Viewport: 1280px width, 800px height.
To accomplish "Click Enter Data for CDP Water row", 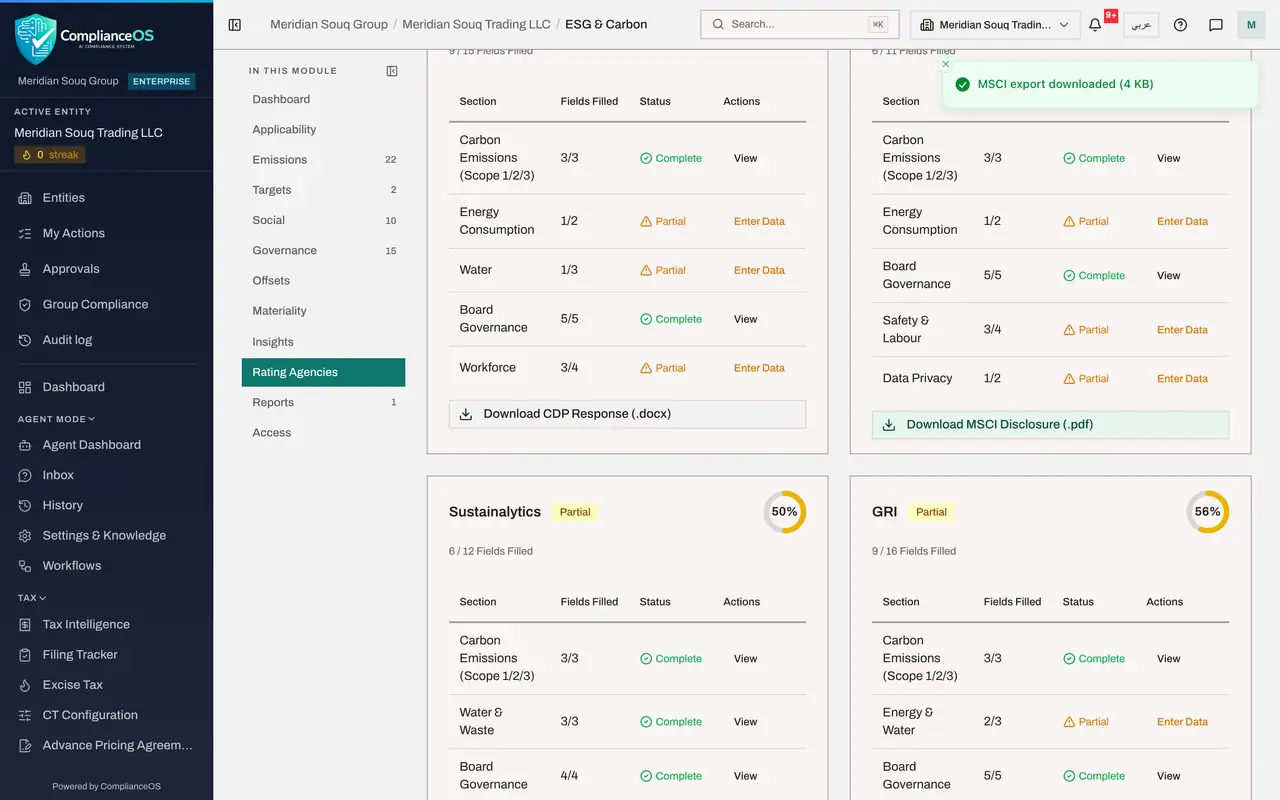I will point(759,270).
